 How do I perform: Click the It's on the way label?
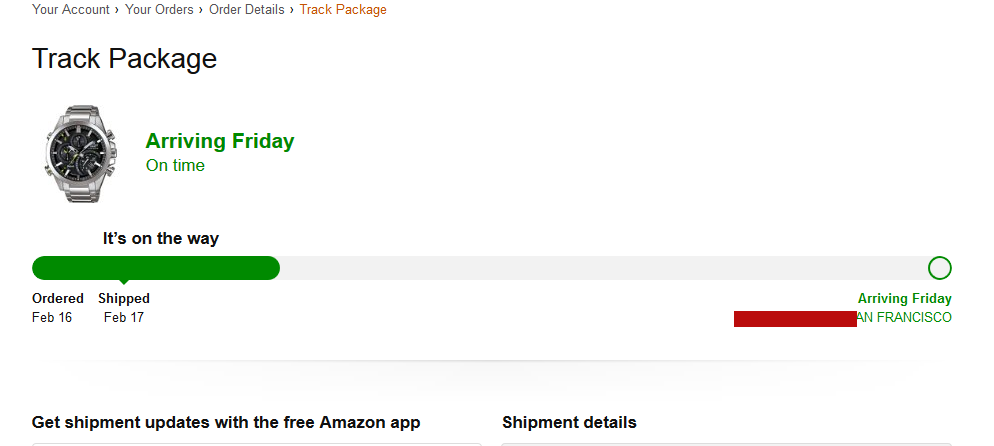point(161,239)
